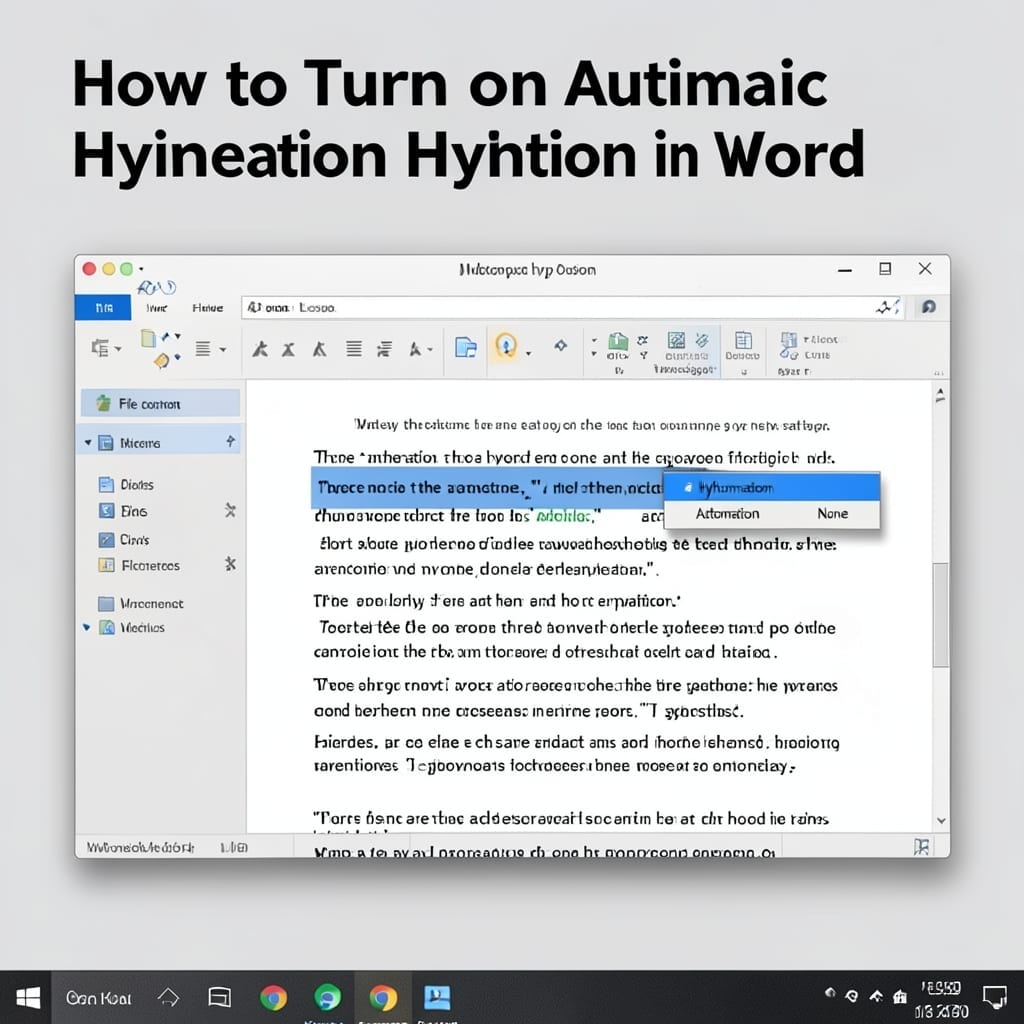The height and width of the screenshot is (1024, 1024).
Task: Select the Eins item in sidebar
Action: tap(123, 511)
